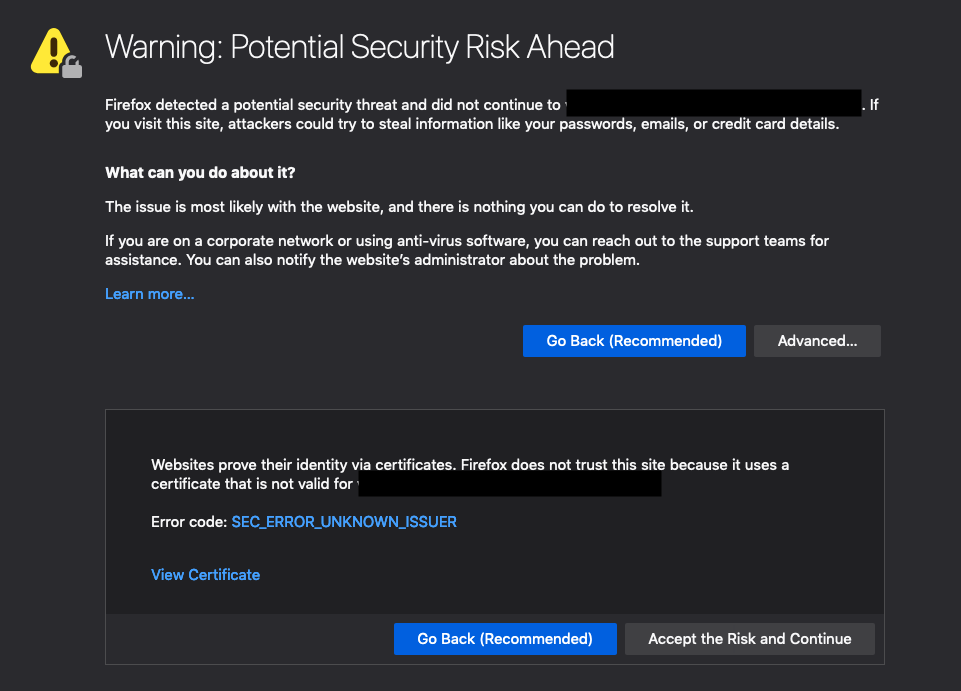Click the paragraph starting 'Firefox detected a potential security threat'

pos(492,114)
